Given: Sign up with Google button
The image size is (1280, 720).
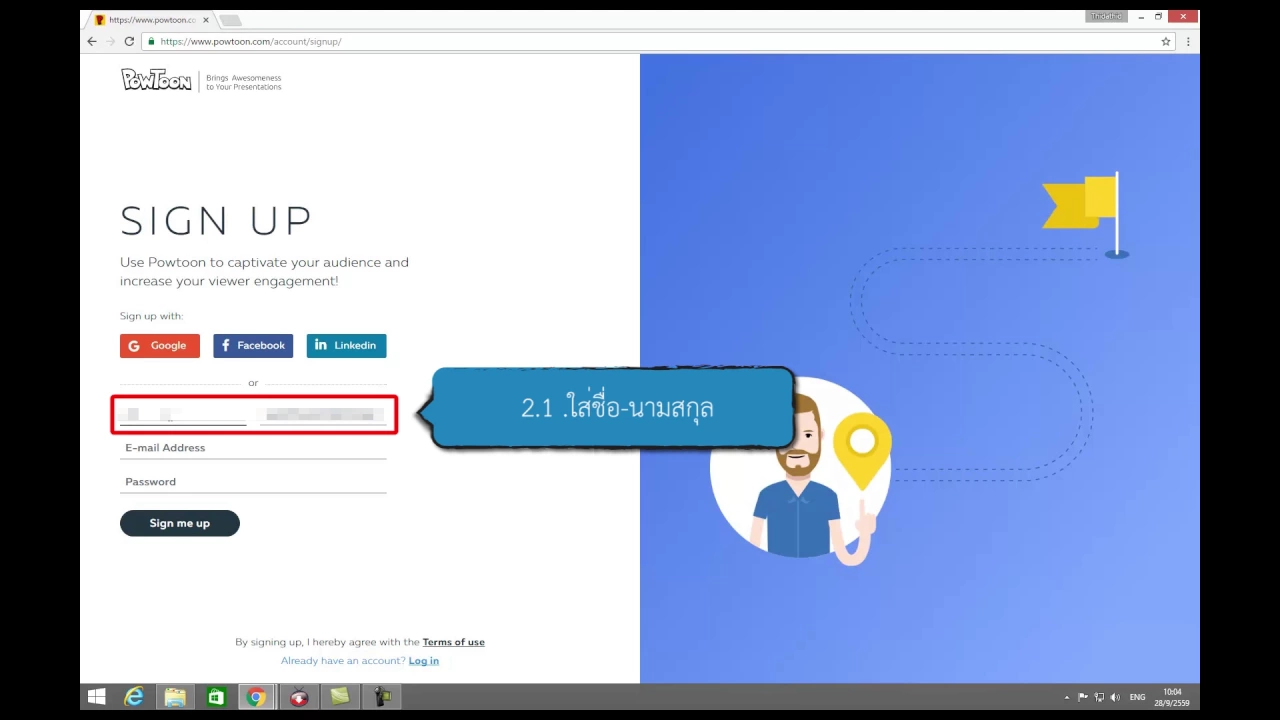Looking at the screenshot, I should [160, 346].
